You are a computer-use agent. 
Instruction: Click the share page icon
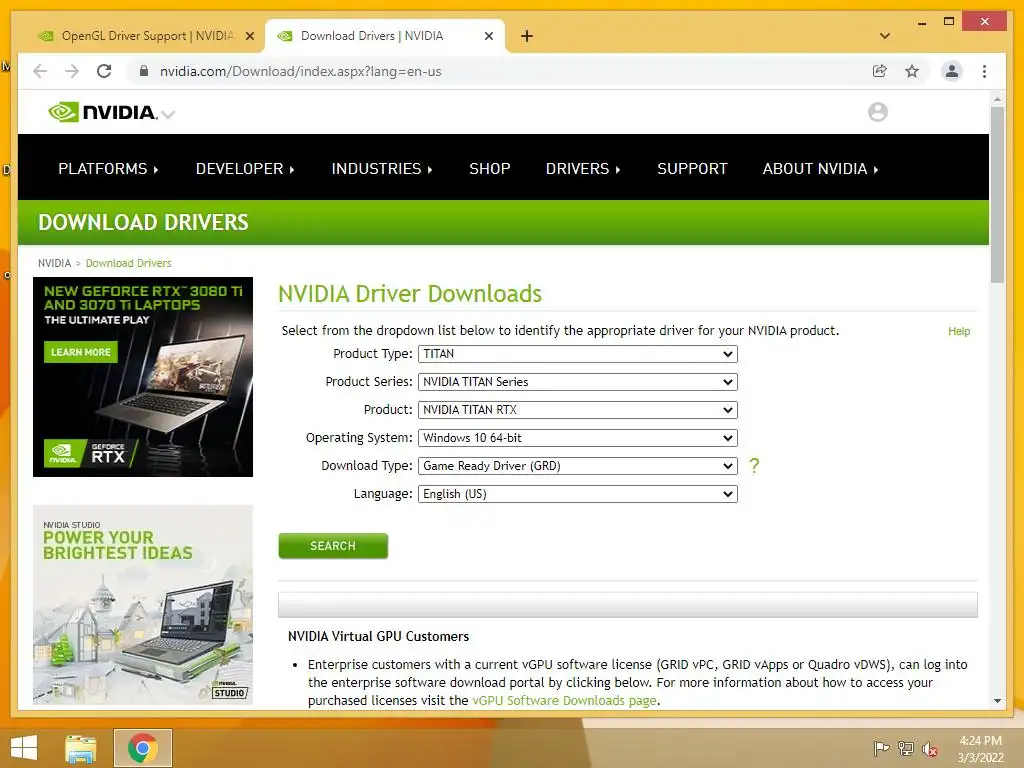880,71
